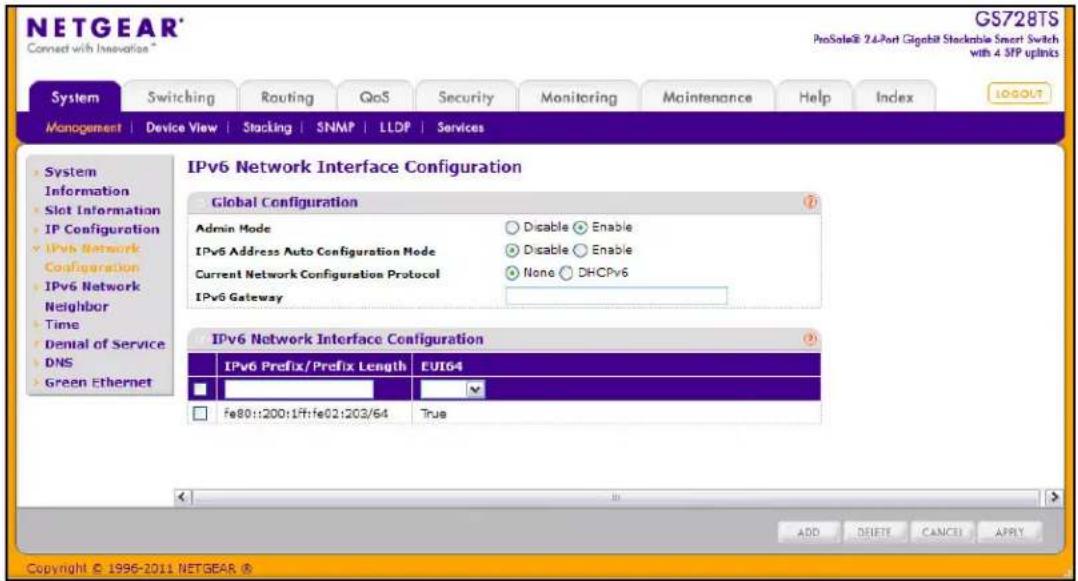Open IP Configuration in sidebar
The width and height of the screenshot is (1078, 581).
tap(102, 230)
